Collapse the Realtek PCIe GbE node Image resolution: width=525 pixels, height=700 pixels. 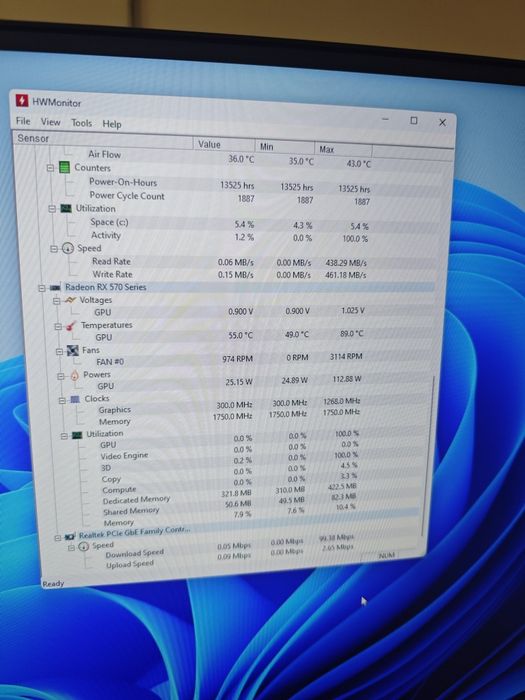(57, 538)
